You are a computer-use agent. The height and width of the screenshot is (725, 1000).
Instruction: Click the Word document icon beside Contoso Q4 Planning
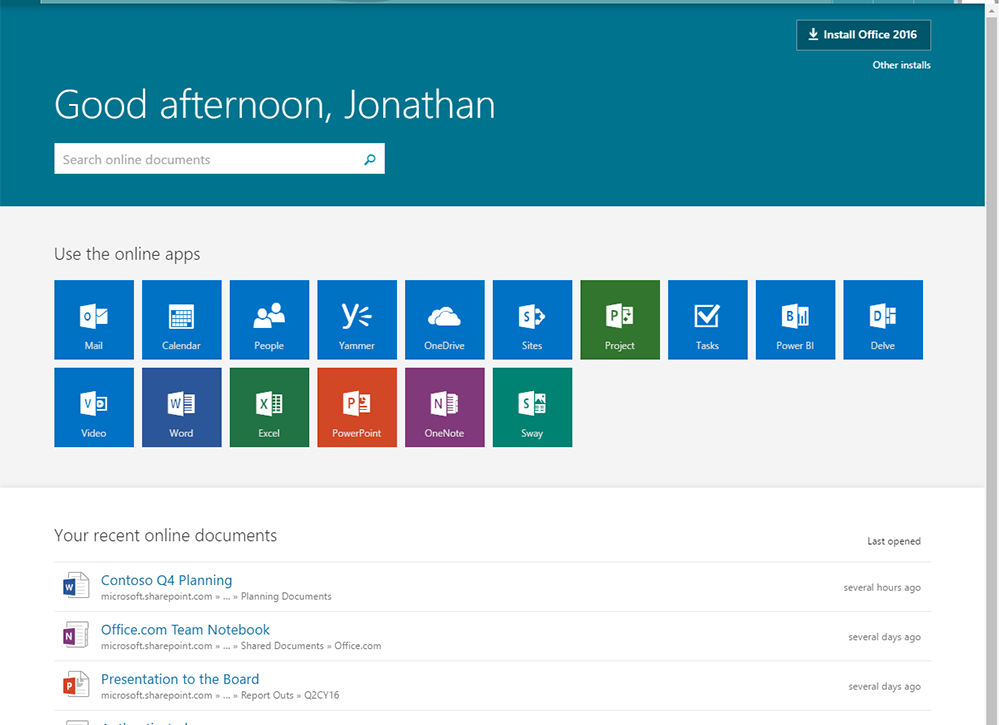click(76, 585)
